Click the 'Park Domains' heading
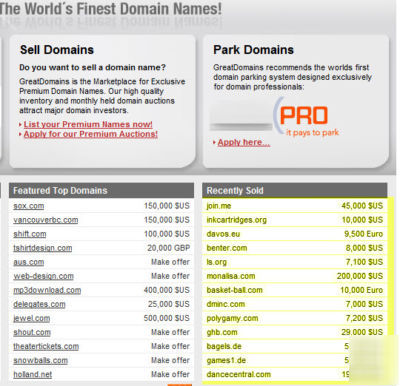Image resolution: width=400 pixels, height=386 pixels. point(253,50)
